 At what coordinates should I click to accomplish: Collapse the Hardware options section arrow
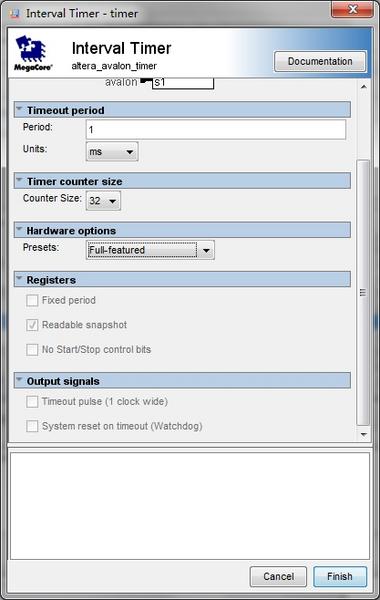pos(19,230)
